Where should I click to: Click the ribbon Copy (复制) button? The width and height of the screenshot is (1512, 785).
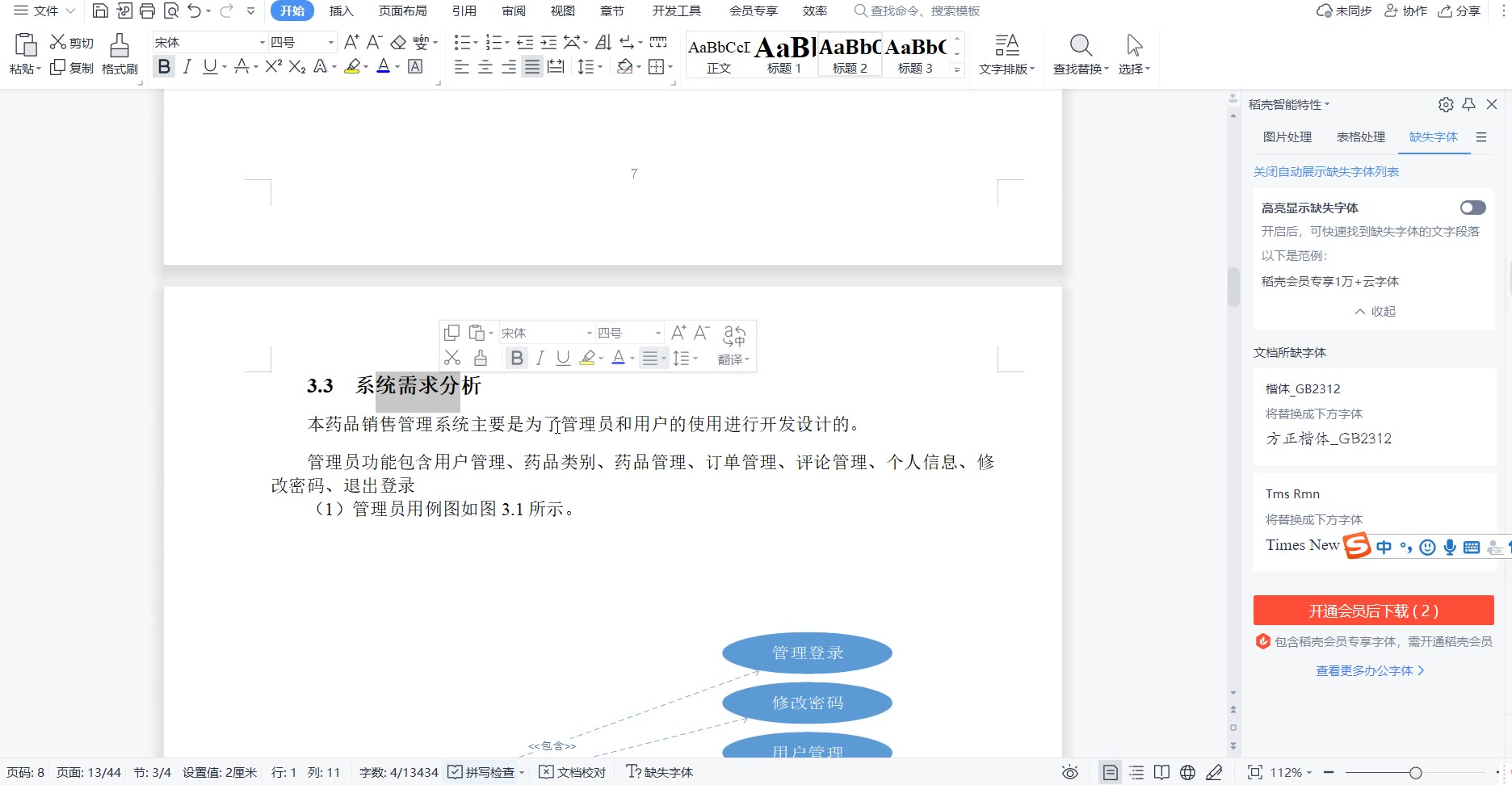point(72,68)
